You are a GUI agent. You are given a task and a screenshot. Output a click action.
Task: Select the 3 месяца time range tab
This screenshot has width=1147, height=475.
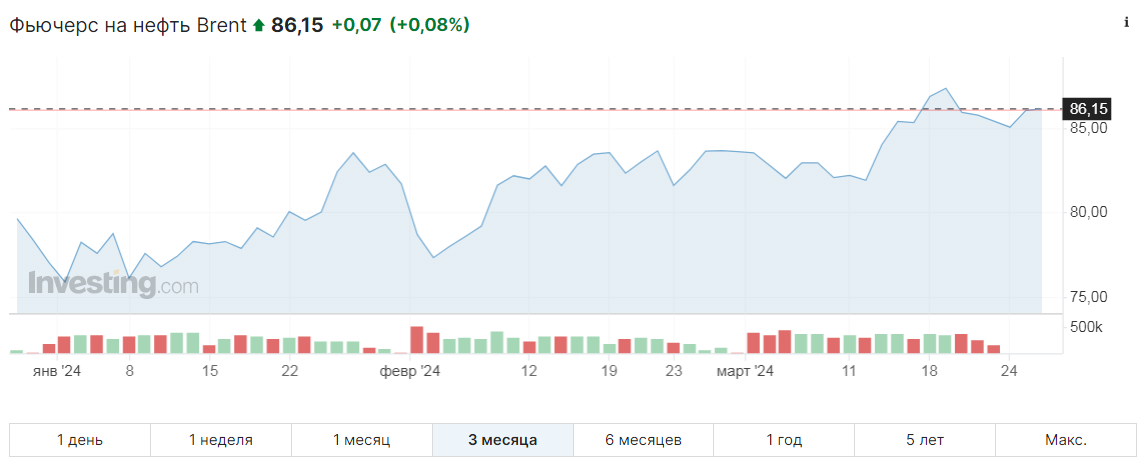coord(503,440)
